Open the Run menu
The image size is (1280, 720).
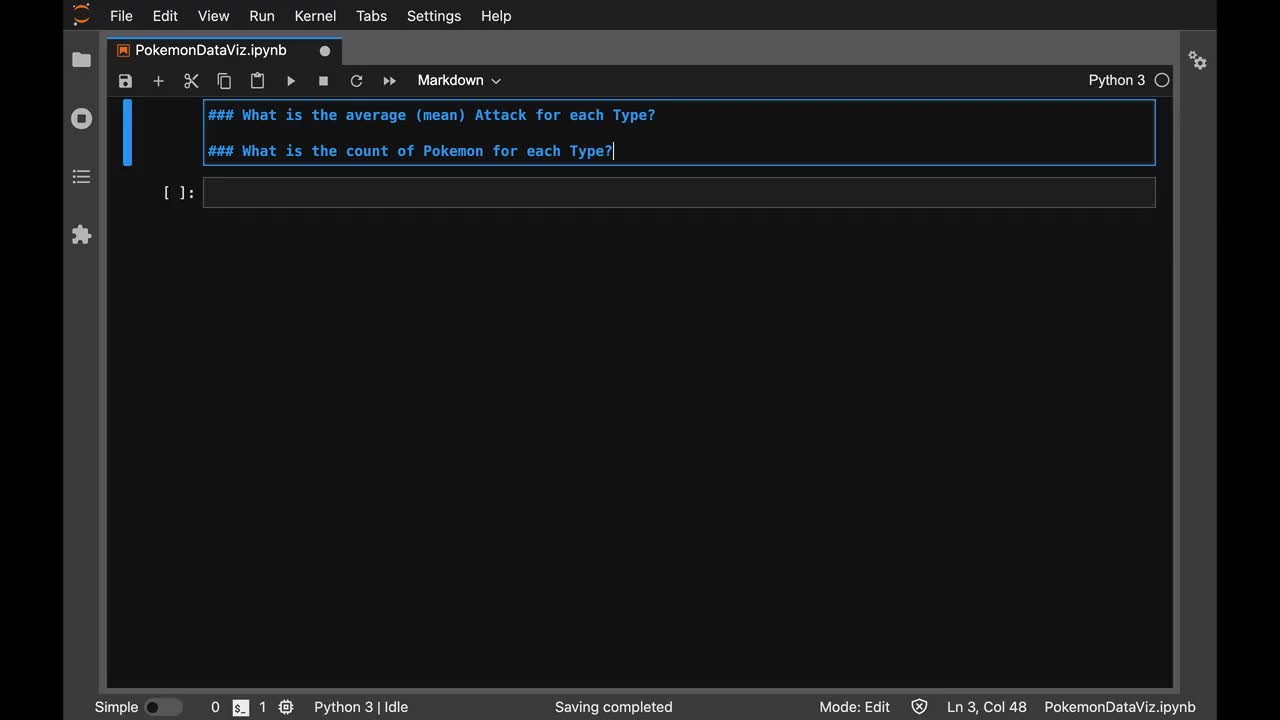[262, 16]
